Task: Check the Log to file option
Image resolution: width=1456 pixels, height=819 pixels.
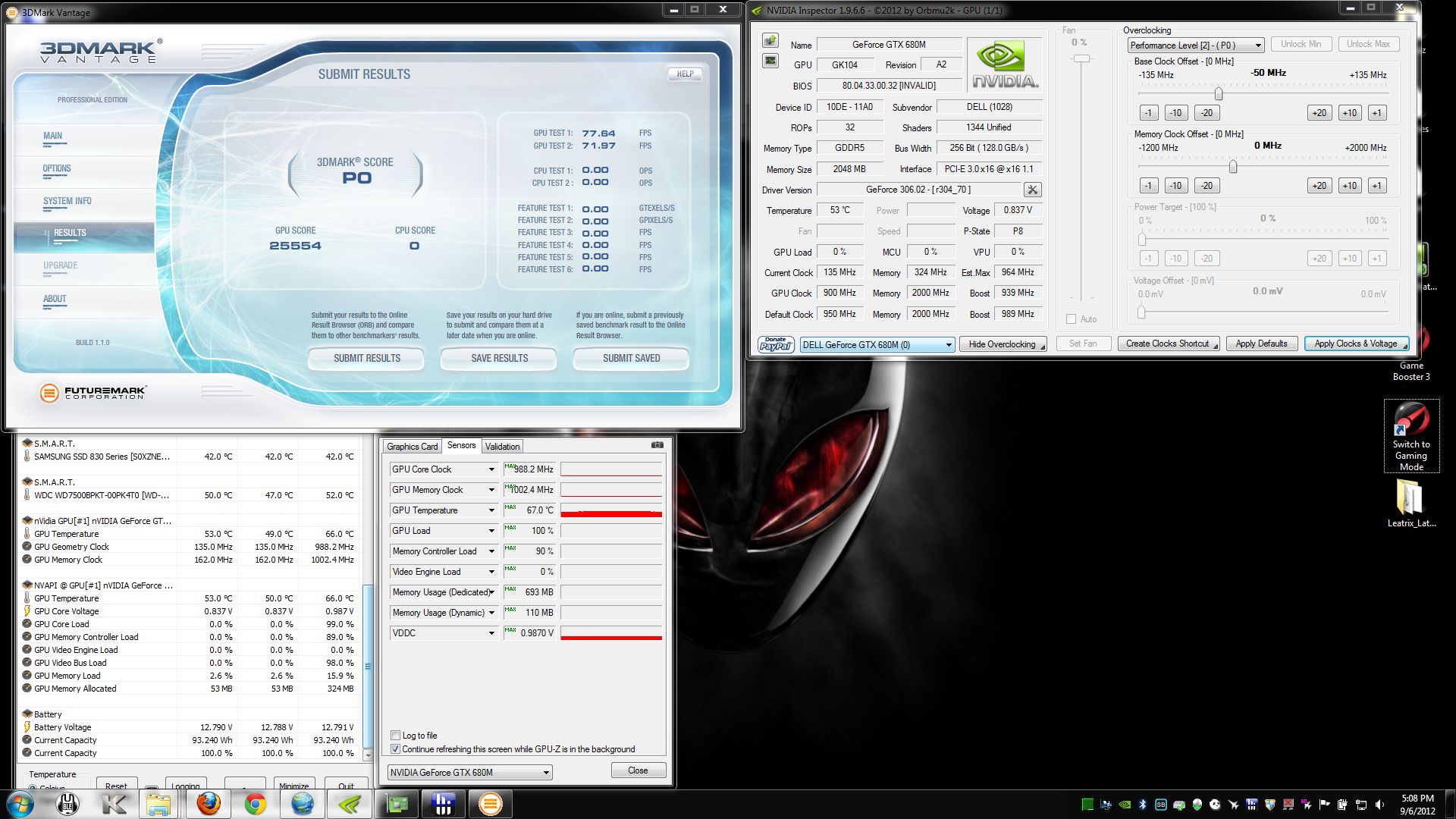Action: tap(395, 735)
